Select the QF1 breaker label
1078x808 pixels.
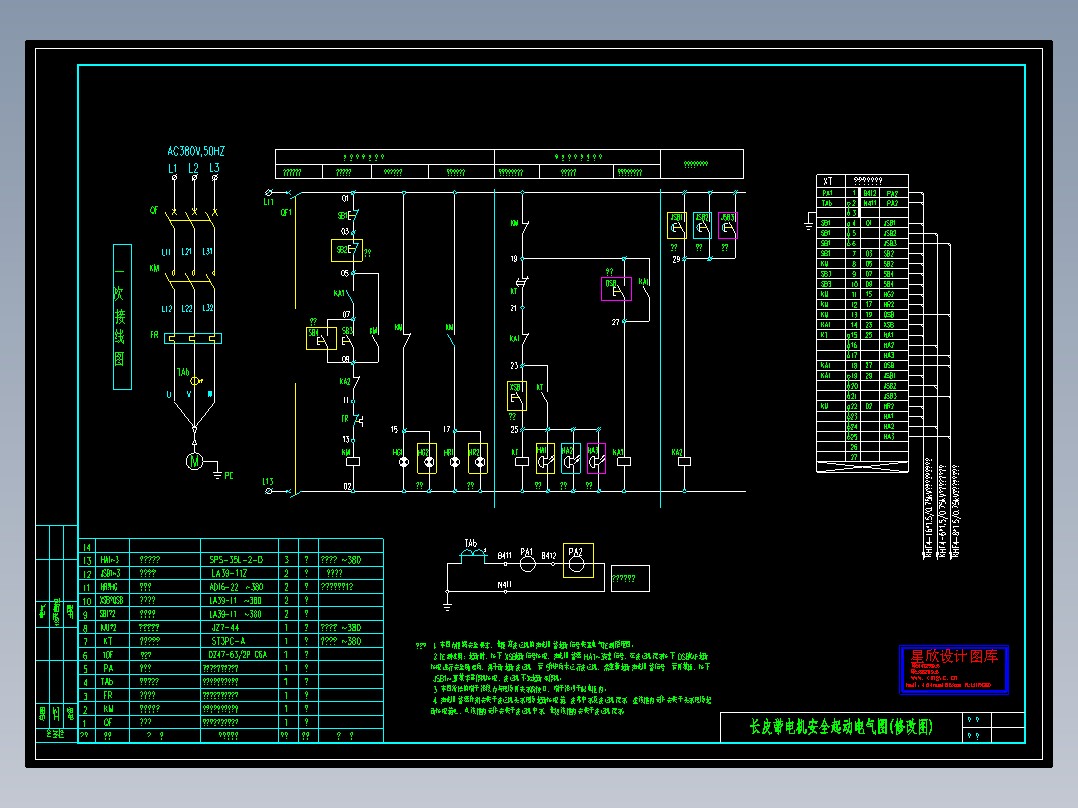coord(286,212)
